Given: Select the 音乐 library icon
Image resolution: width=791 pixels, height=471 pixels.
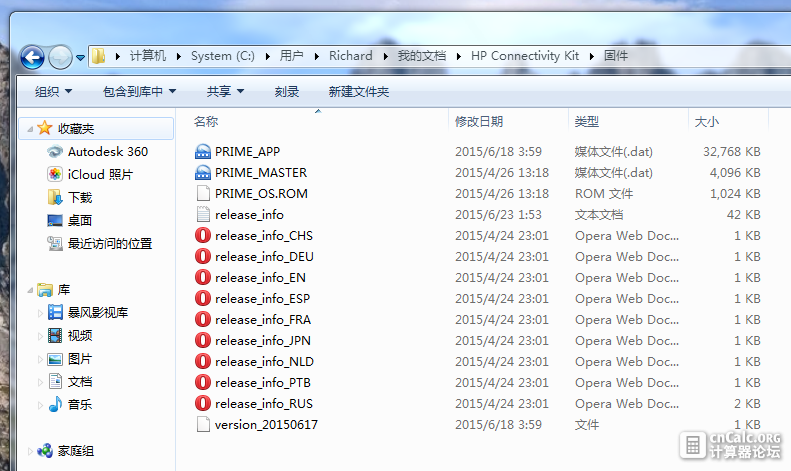Looking at the screenshot, I should [x=55, y=404].
